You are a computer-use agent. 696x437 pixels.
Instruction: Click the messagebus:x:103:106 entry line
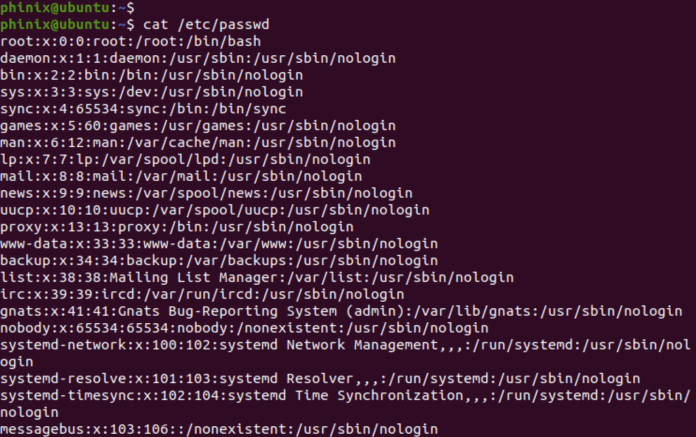219,429
